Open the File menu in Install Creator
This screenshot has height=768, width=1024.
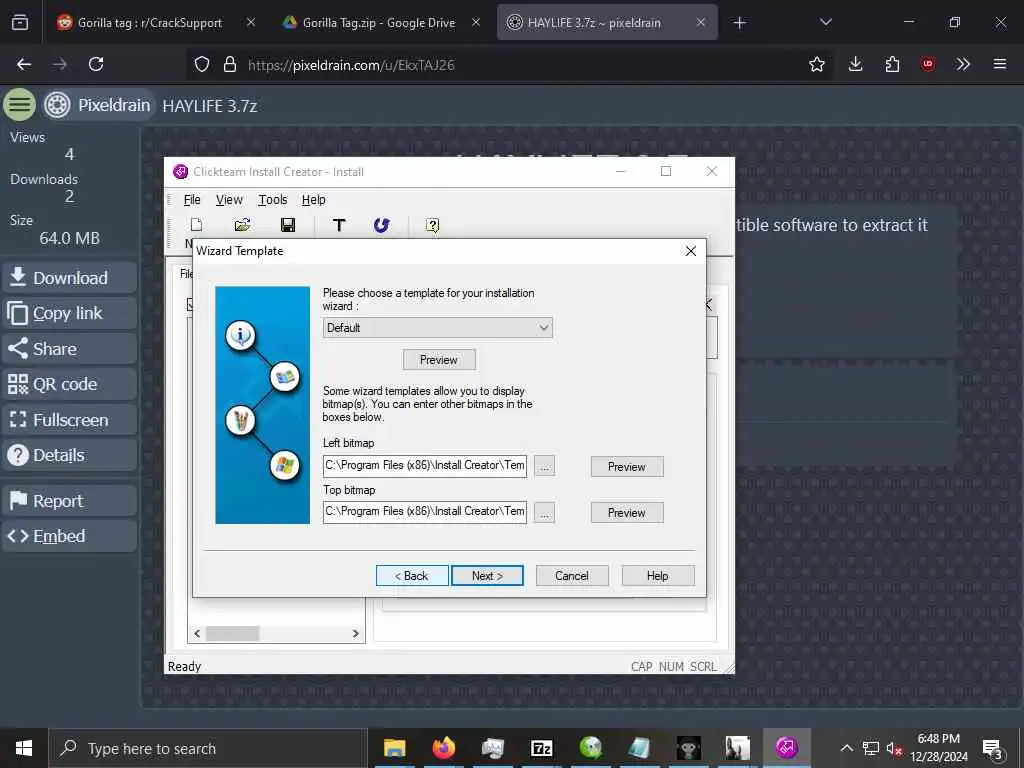coord(192,200)
